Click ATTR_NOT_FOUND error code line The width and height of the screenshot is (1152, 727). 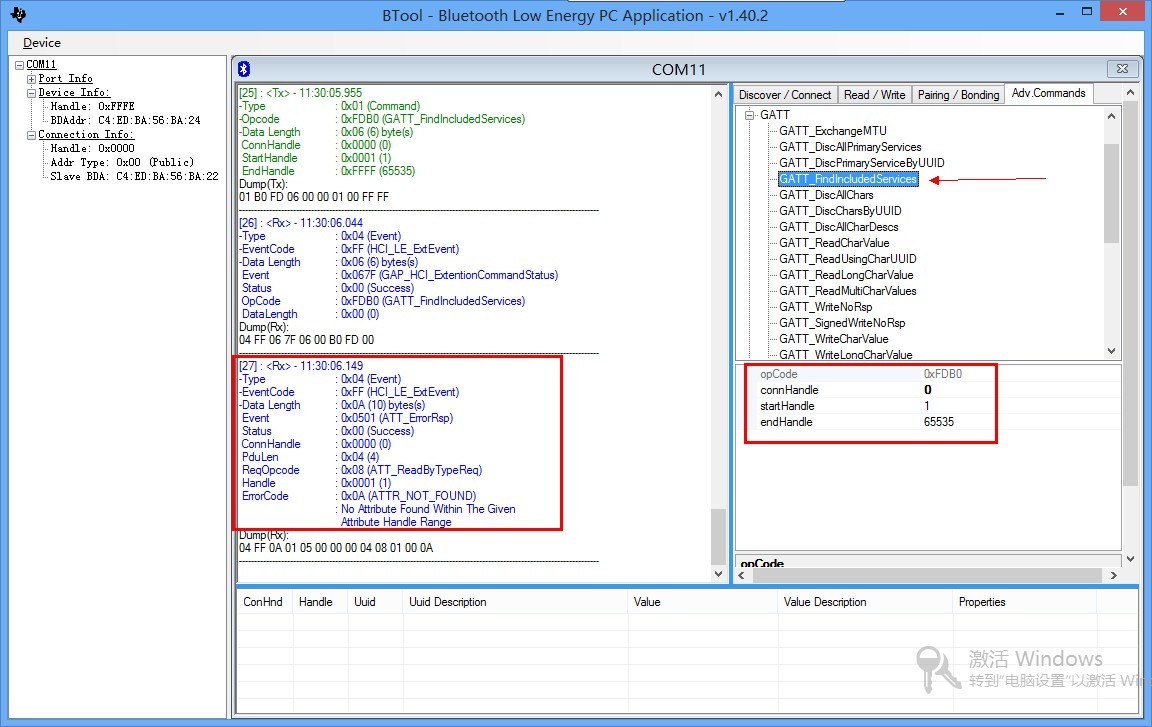[x=359, y=496]
